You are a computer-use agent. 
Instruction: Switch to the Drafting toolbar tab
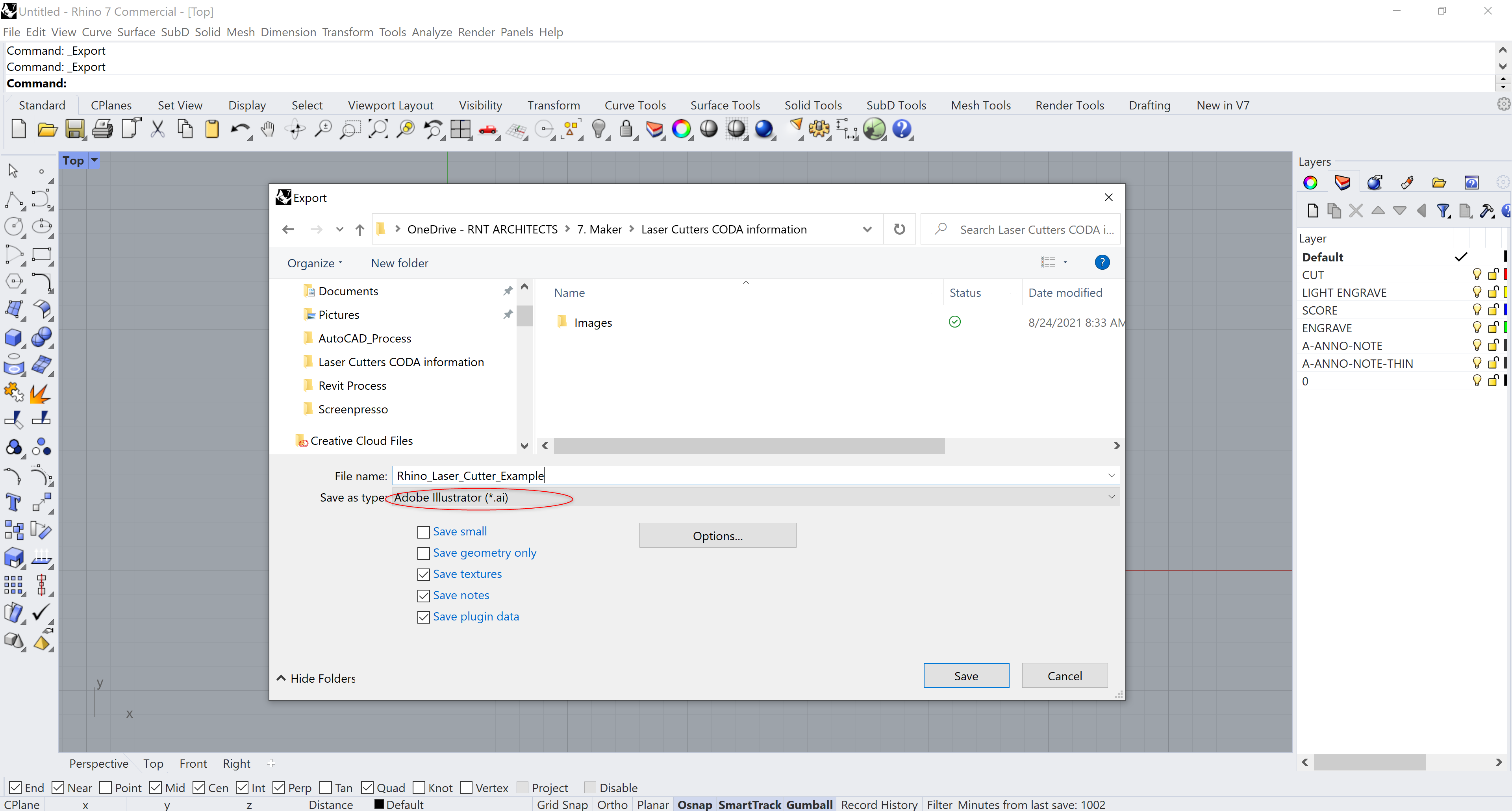tap(1149, 105)
